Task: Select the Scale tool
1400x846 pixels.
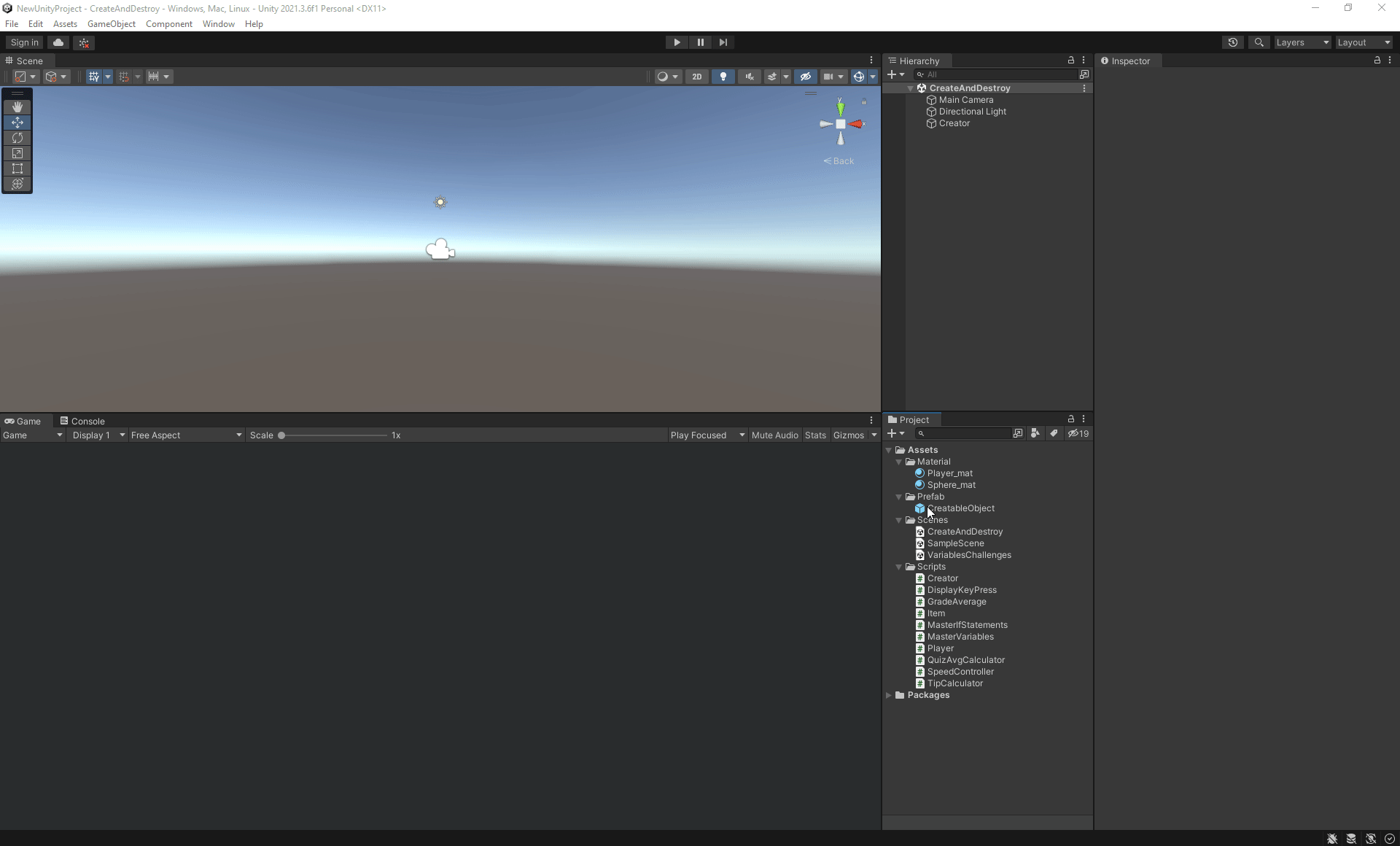Action: (17, 153)
